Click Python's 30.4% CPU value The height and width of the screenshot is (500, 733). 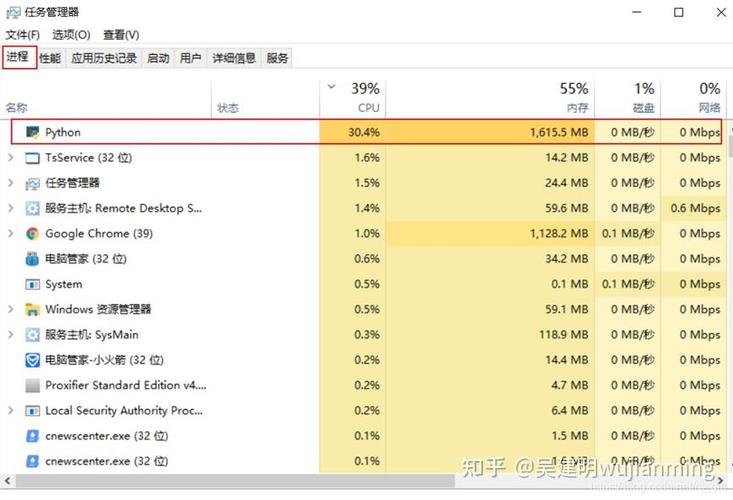(x=364, y=133)
